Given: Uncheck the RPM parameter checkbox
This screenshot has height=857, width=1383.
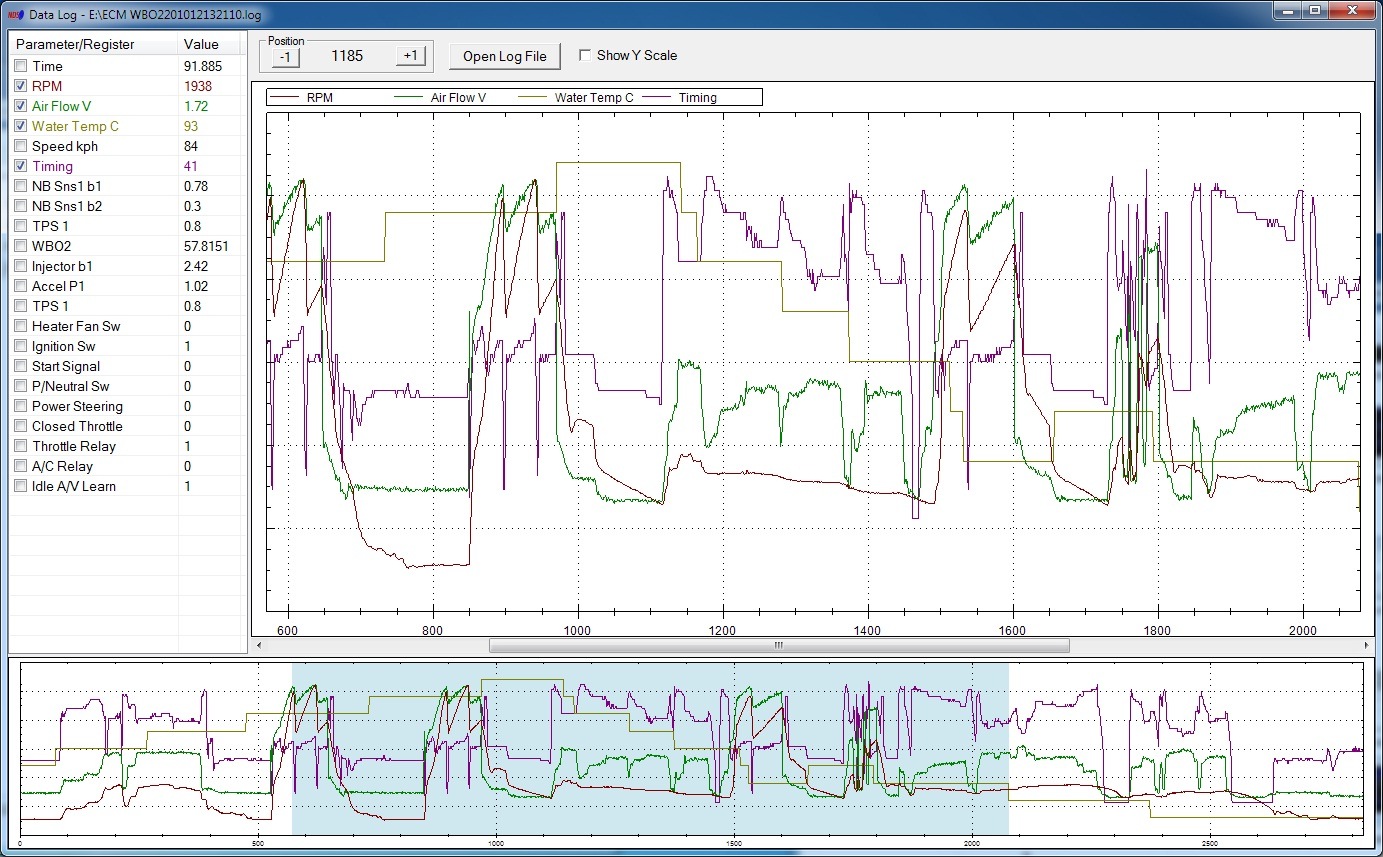Looking at the screenshot, I should click(x=21, y=86).
